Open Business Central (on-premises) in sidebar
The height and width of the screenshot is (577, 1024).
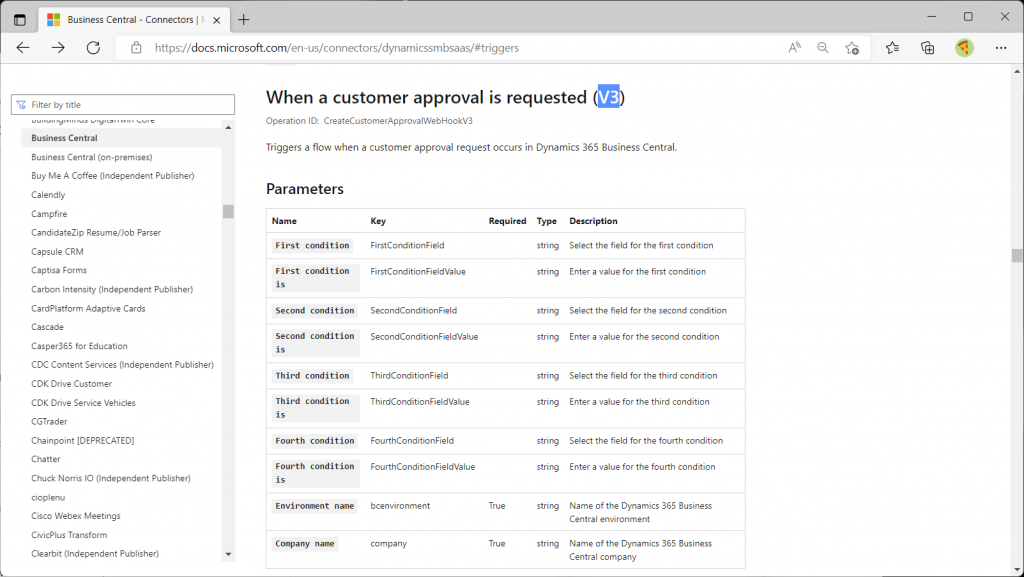[x=91, y=157]
